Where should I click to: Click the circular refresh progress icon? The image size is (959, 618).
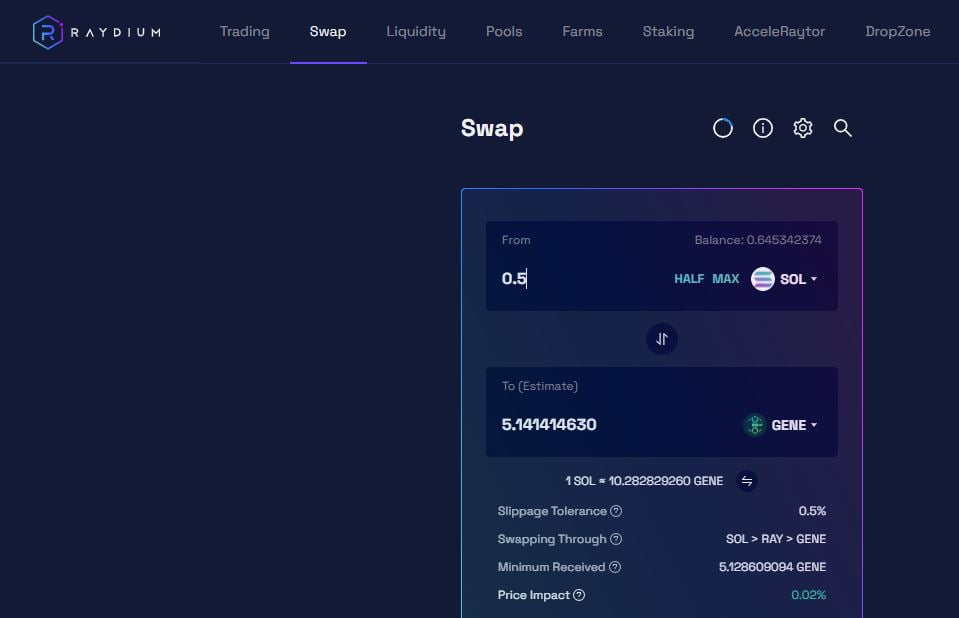722,128
